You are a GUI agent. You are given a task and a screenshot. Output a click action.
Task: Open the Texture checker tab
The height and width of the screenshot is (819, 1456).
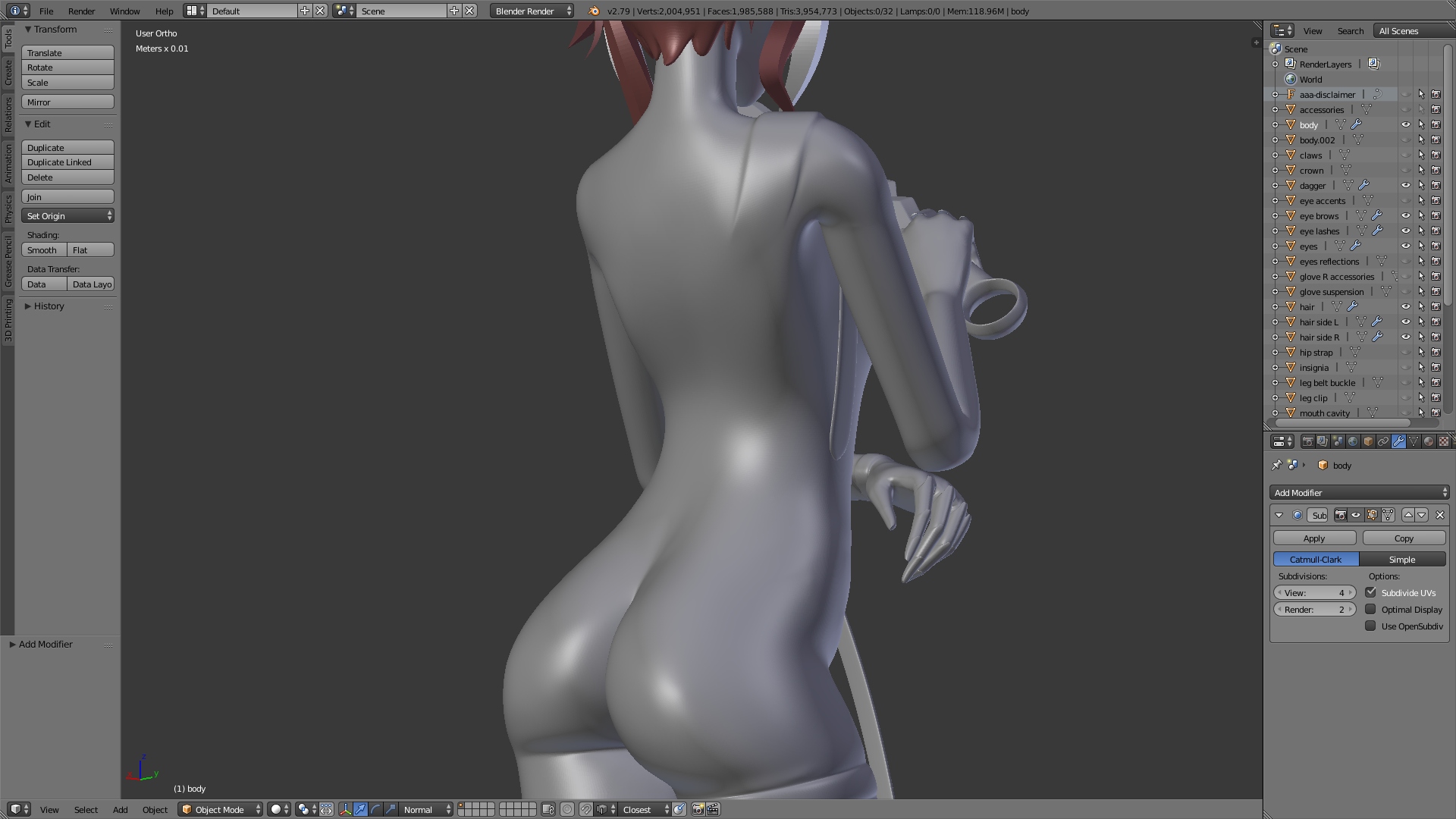(1443, 441)
